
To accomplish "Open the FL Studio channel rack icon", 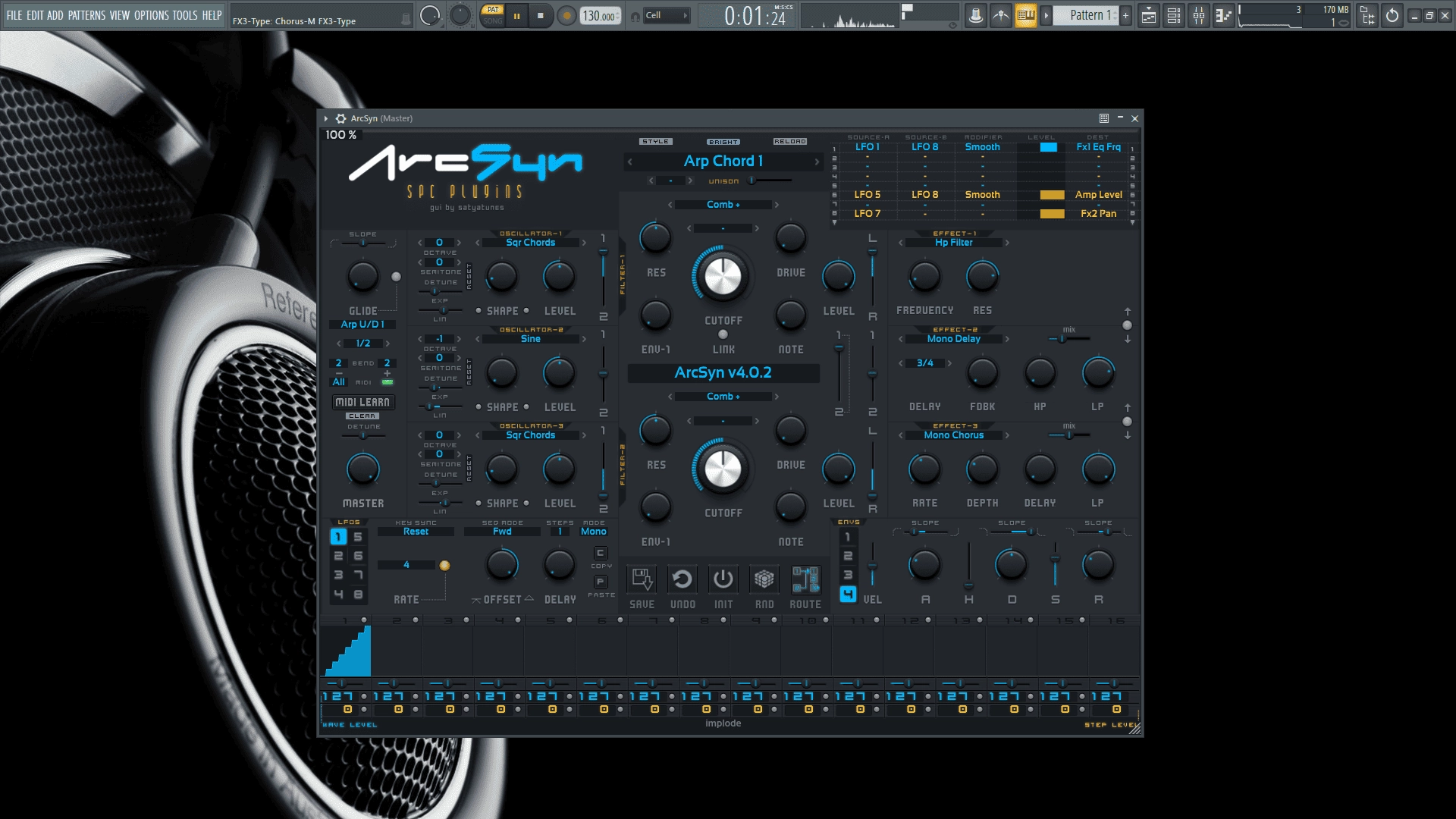I will 1174,15.
